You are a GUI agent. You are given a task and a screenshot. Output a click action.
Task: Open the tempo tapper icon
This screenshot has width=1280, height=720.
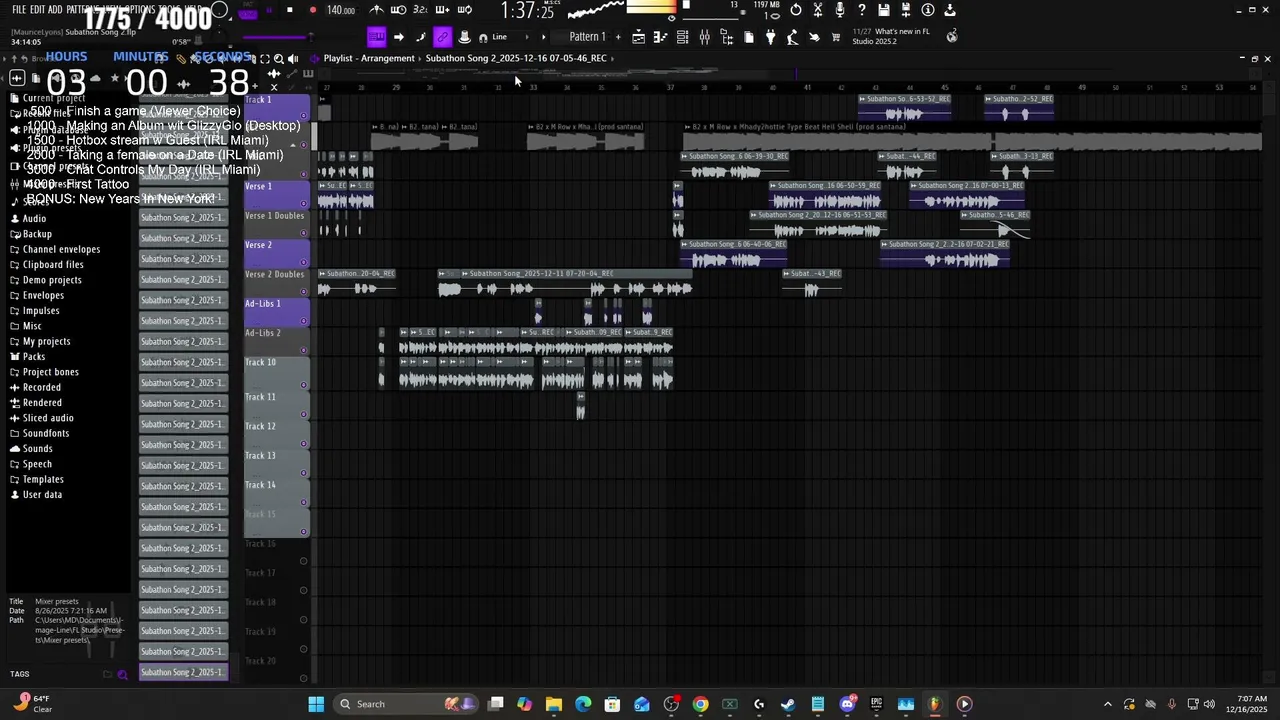pos(792,37)
